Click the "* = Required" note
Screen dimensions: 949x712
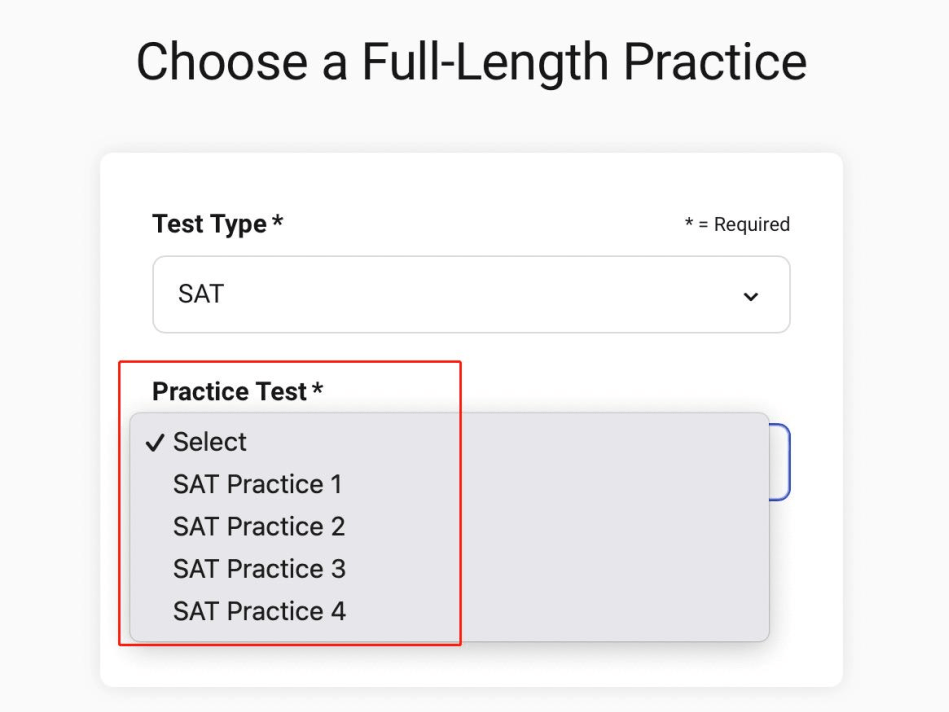coord(737,225)
